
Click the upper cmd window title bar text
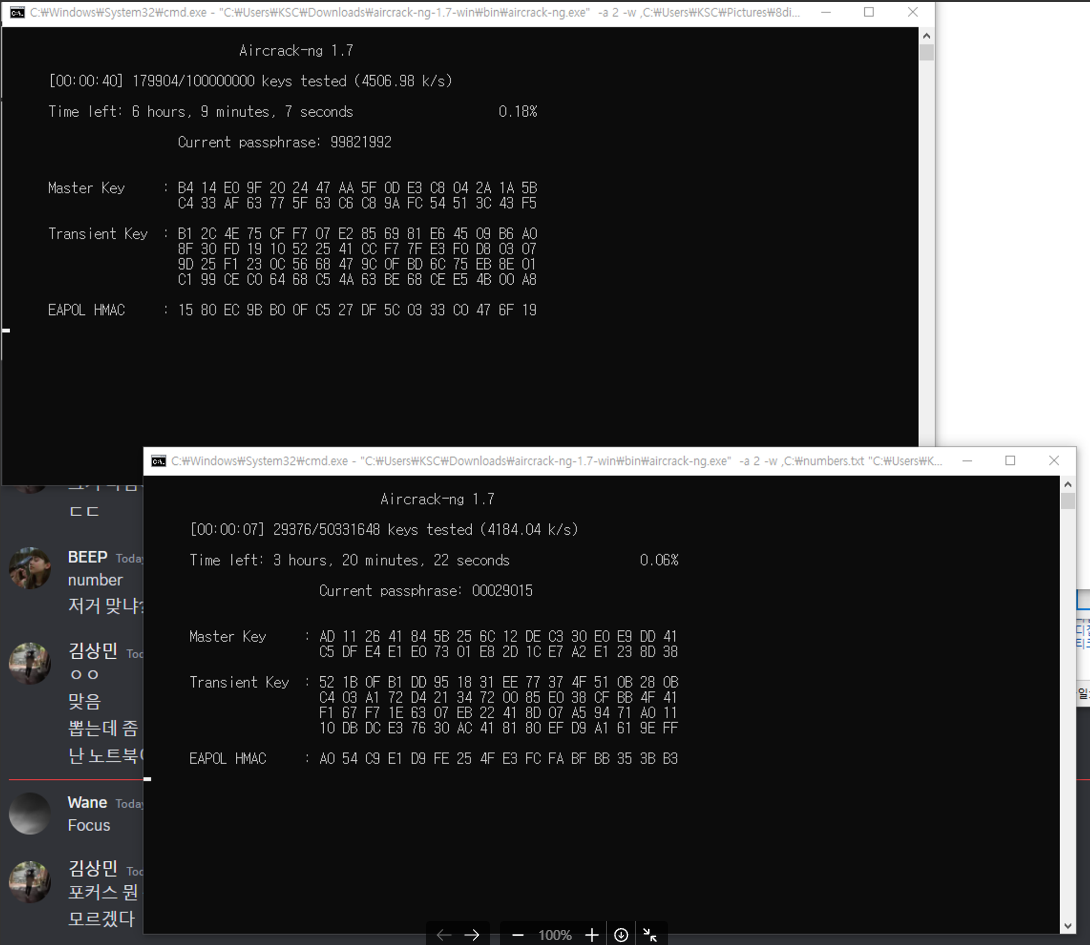coord(414,13)
